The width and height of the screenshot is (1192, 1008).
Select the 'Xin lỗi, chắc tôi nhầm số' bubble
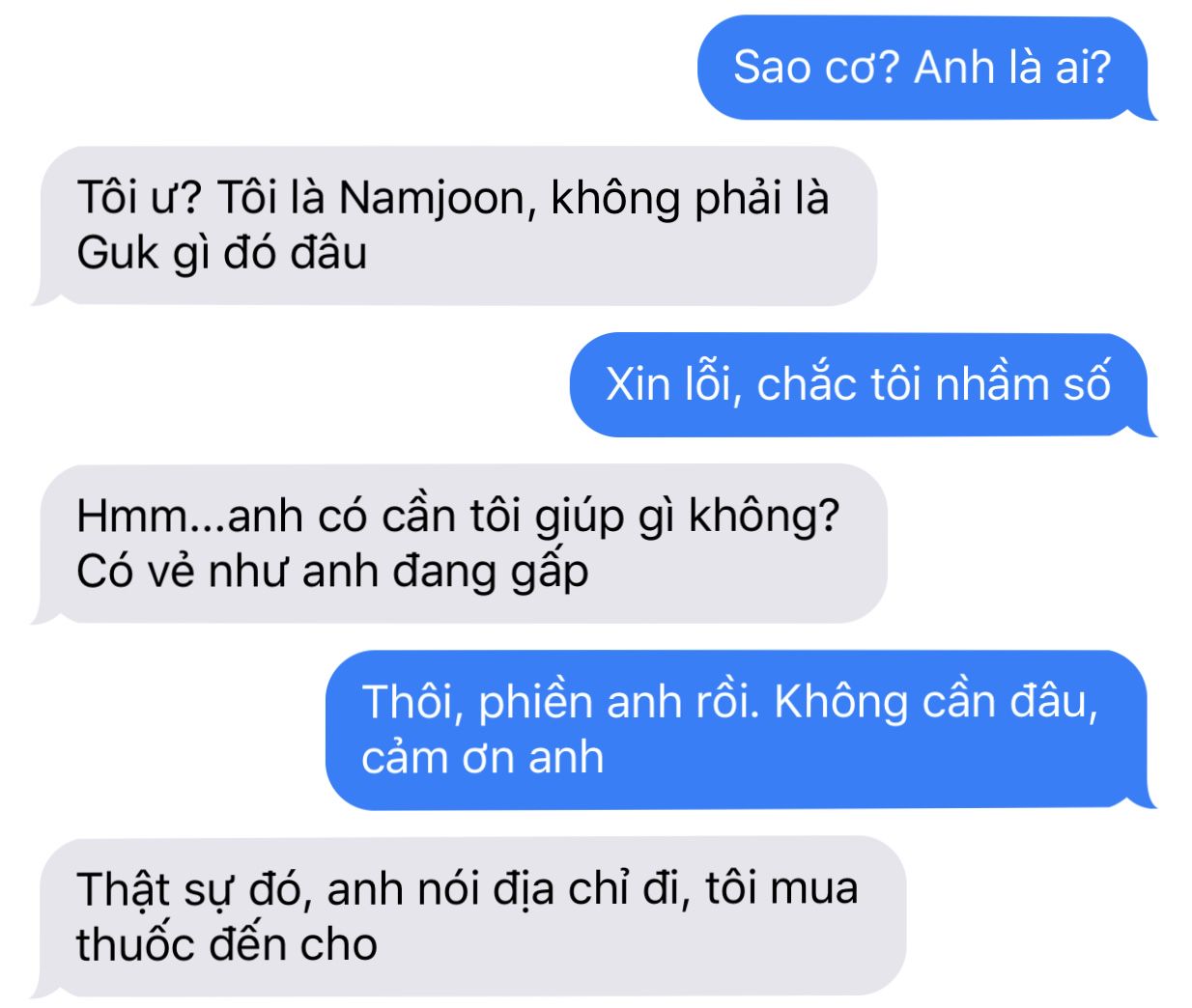864,385
